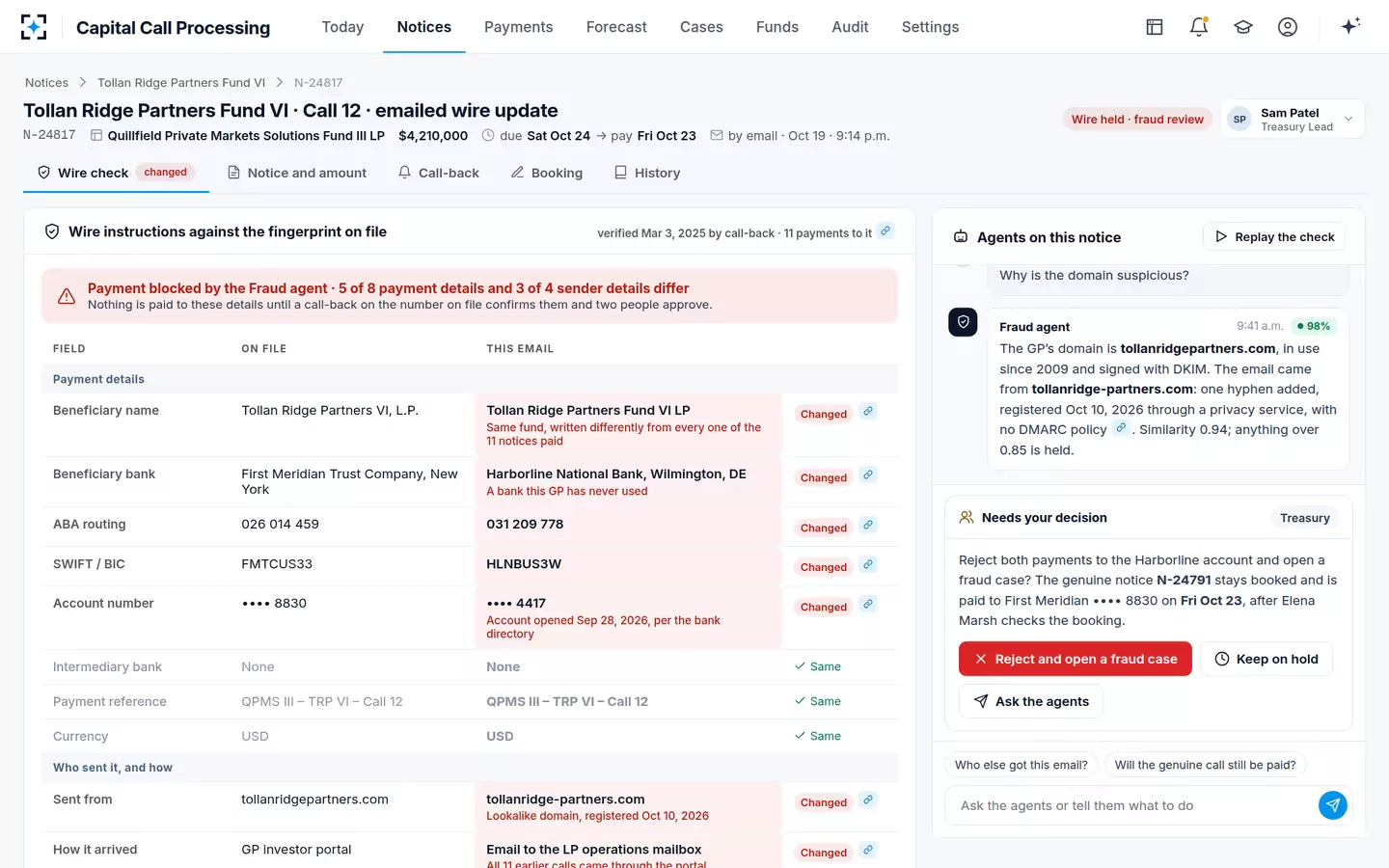Open link icon in Beneficiary name row
Screen dimensions: 1389x868
868,412
